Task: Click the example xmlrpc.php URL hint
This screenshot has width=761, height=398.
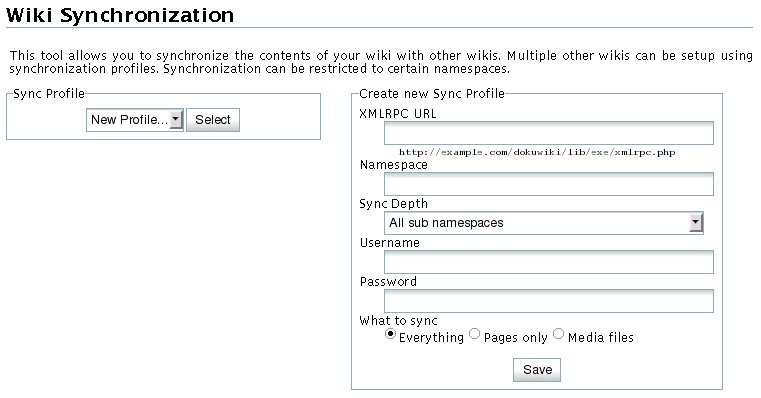Action: (537, 152)
